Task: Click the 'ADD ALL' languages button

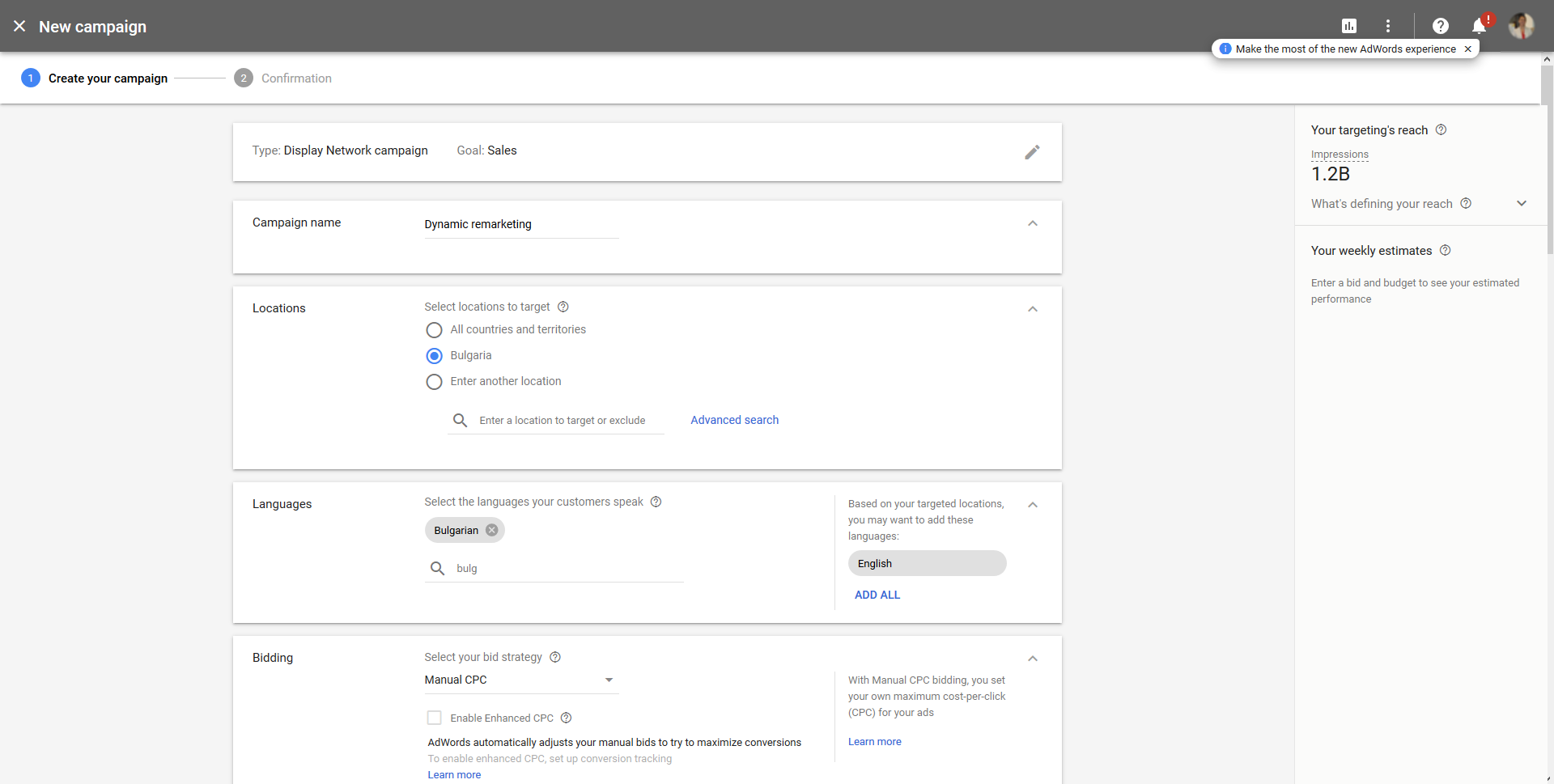Action: coord(877,595)
